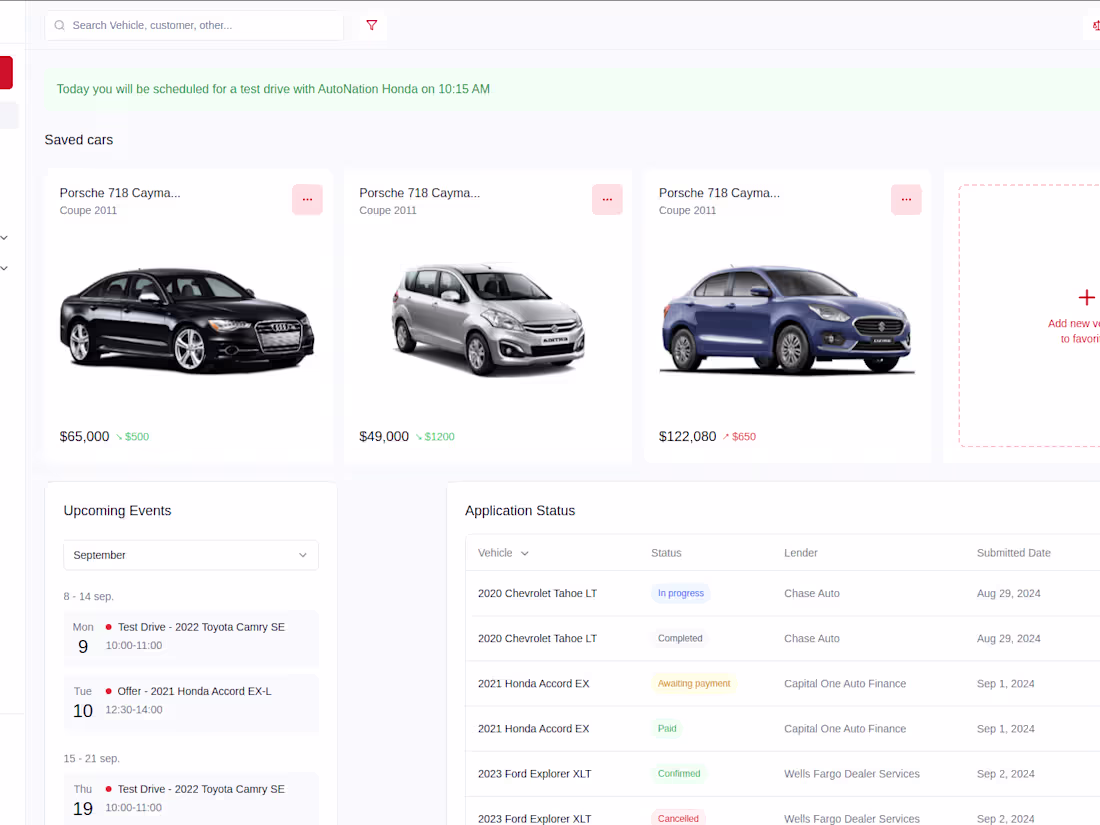Click the test drive notification message
Screen dimensions: 1100x825
point(273,89)
